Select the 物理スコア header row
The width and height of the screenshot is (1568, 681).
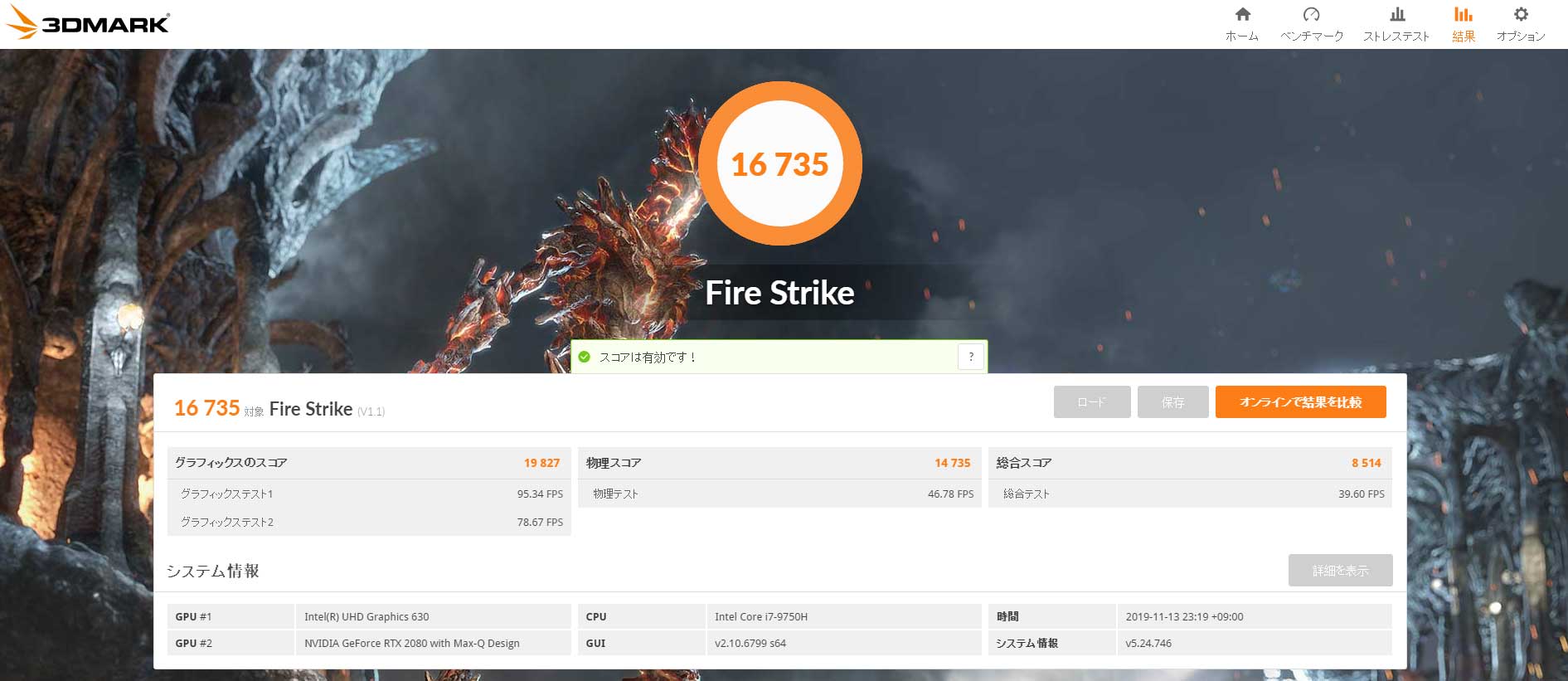pos(779,463)
